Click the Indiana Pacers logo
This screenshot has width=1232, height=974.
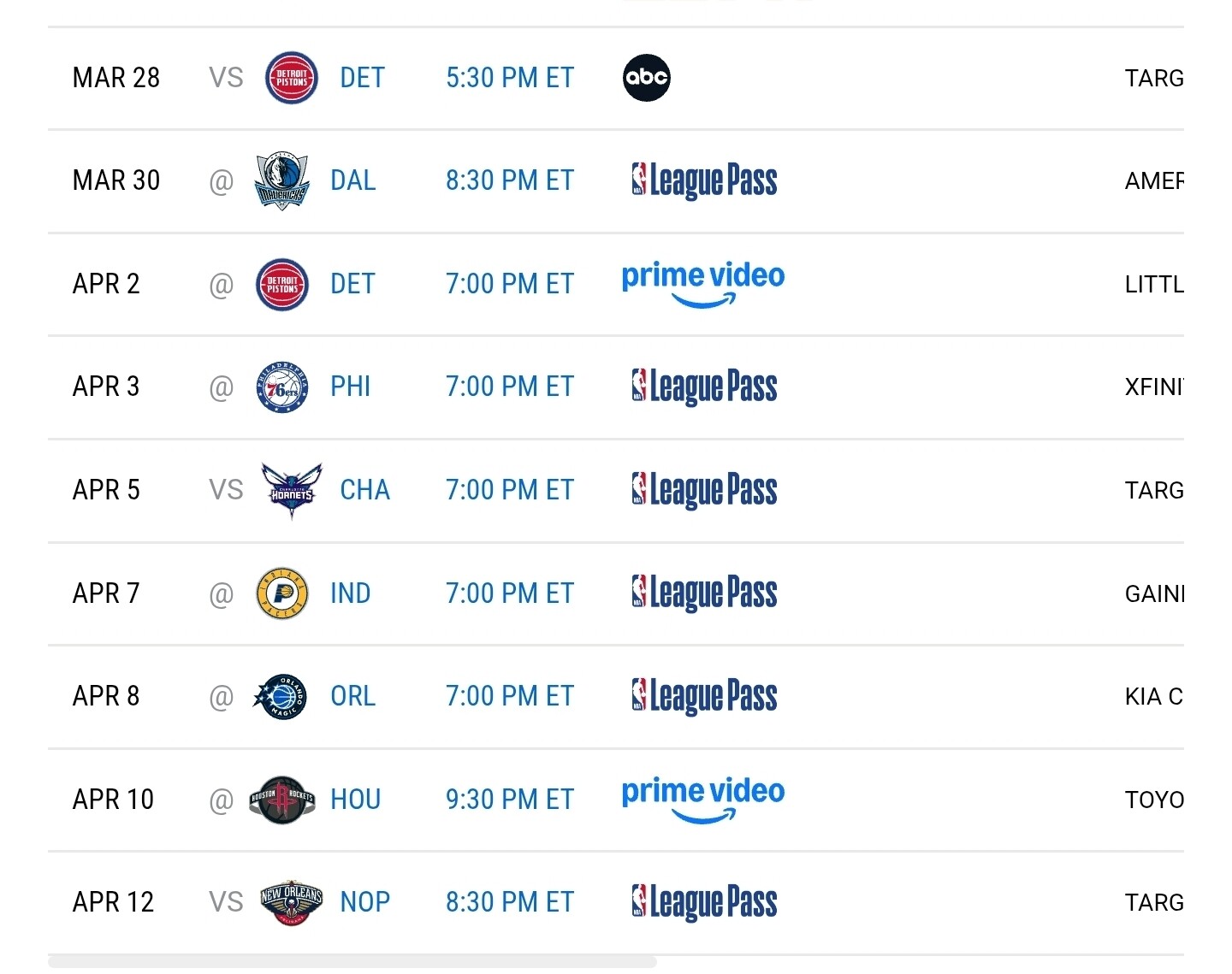point(281,593)
